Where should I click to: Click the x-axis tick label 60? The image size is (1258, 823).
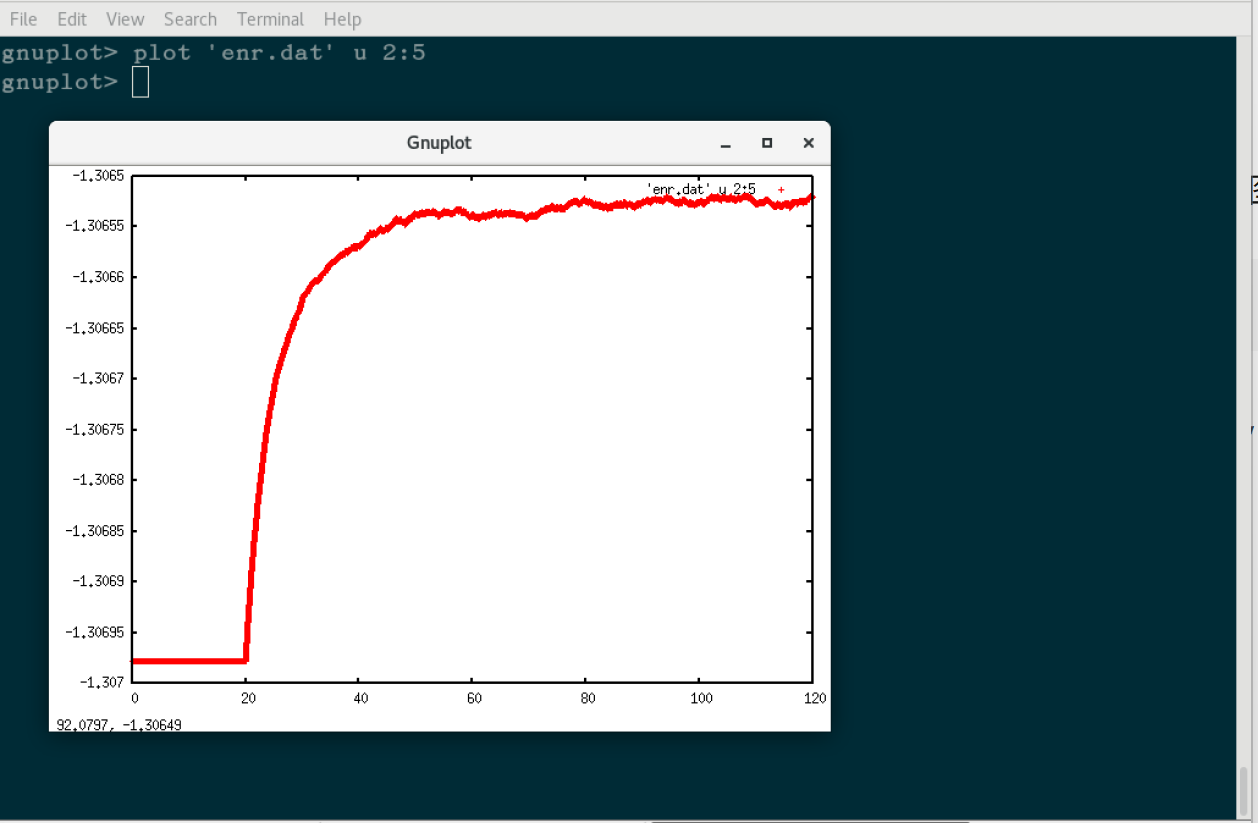pyautogui.click(x=474, y=698)
